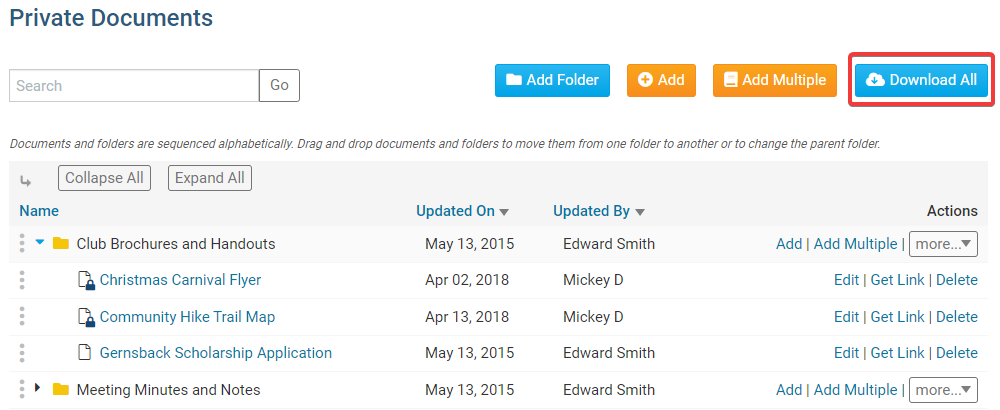Screen dimensions: 1000x410
Task: Click the locked Community Hike Trail Map icon
Action: 86,317
